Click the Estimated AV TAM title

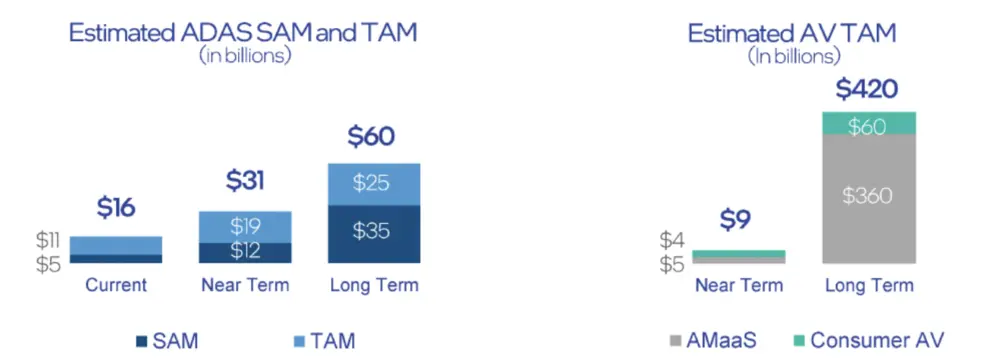(x=792, y=33)
